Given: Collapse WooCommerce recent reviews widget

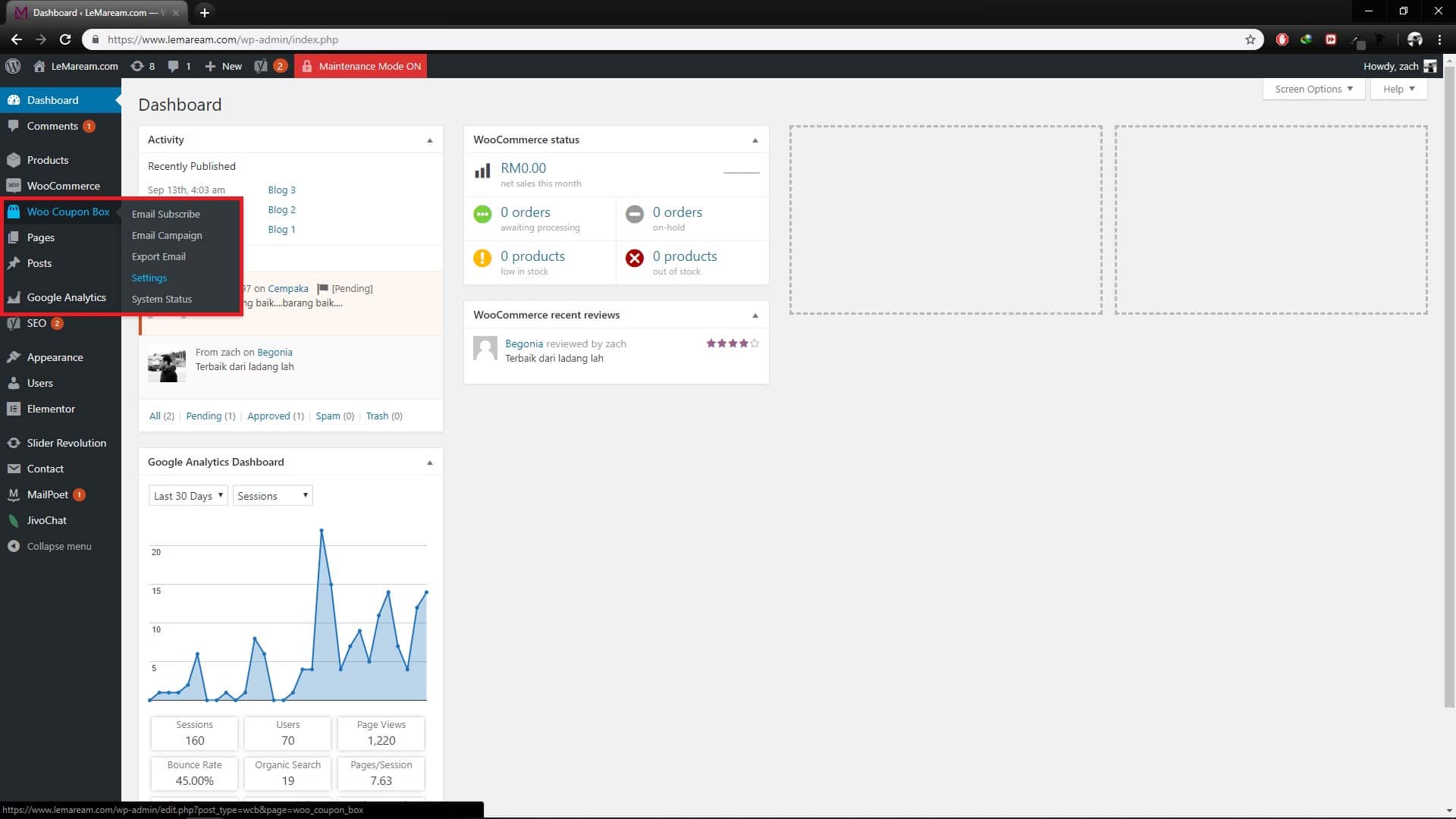Looking at the screenshot, I should 755,315.
